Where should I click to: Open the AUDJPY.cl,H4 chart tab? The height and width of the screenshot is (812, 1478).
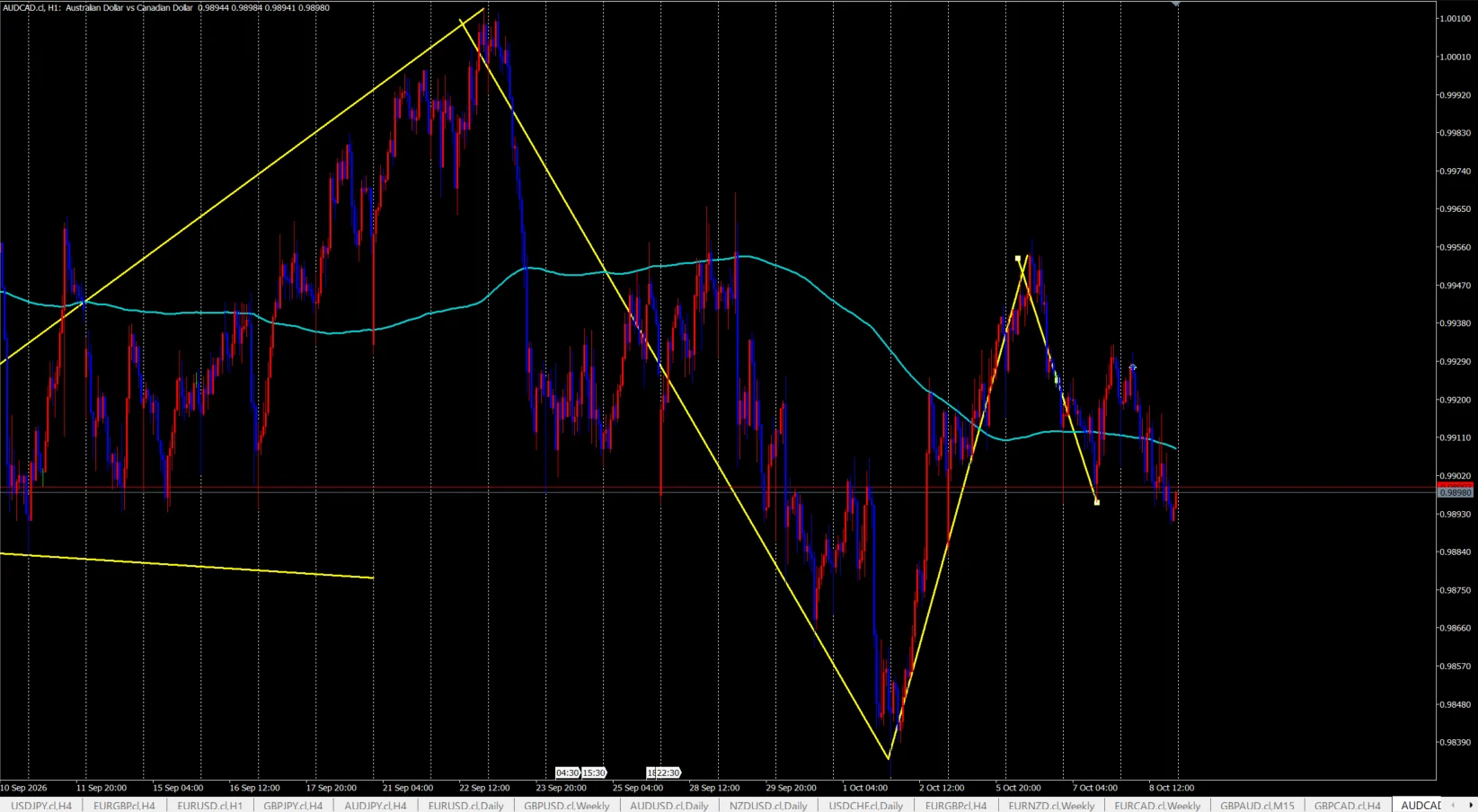375,806
